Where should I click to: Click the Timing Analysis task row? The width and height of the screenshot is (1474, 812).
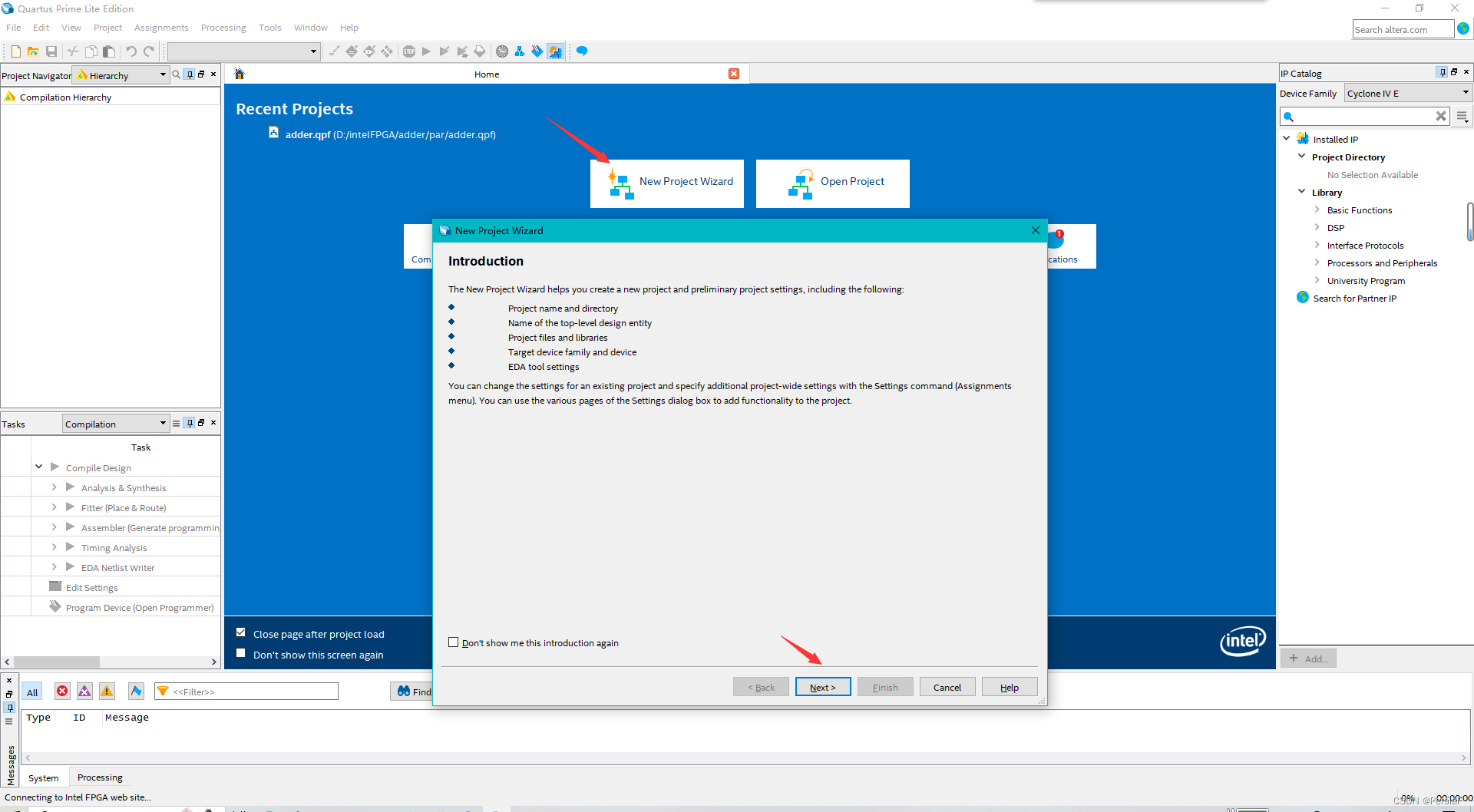114,547
